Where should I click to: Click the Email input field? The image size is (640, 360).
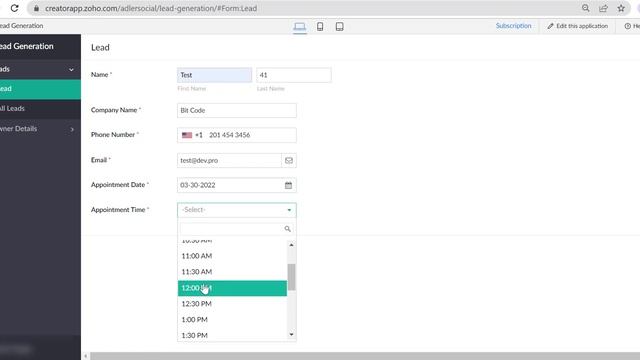click(x=229, y=160)
